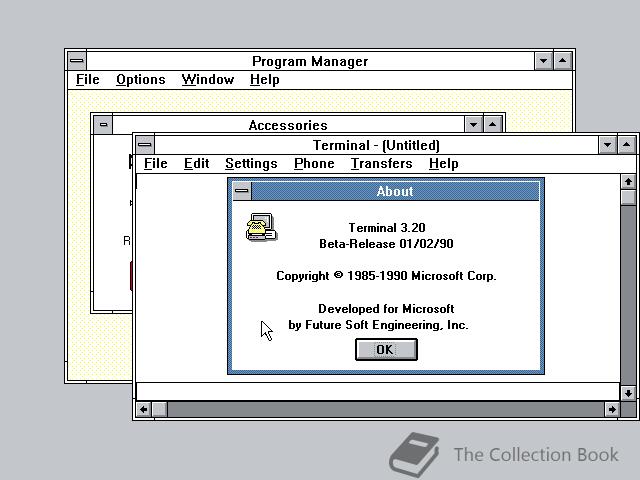Open the Phone menu in Terminal
The width and height of the screenshot is (640, 480).
[314, 164]
